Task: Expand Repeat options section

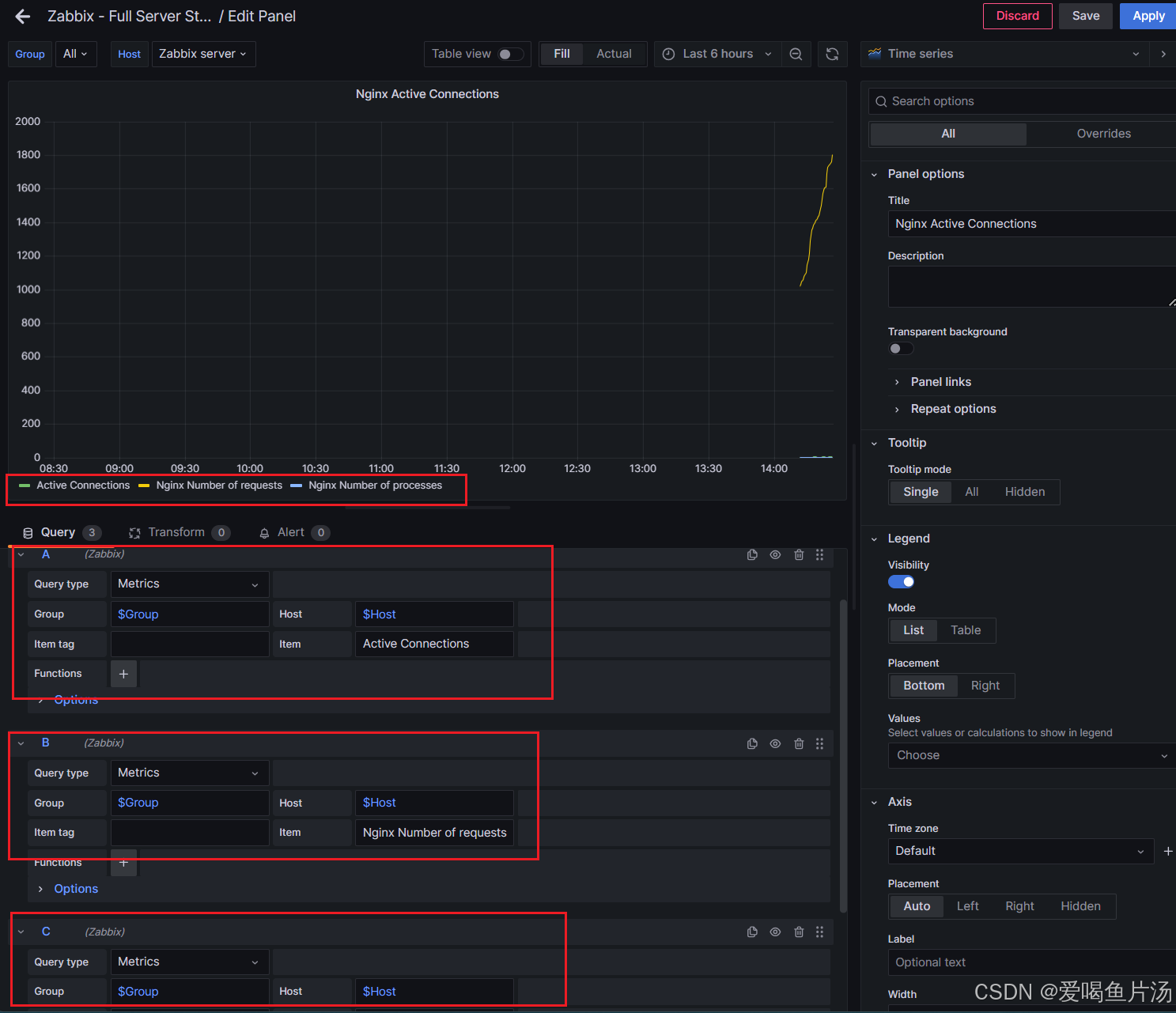Action: pos(953,409)
